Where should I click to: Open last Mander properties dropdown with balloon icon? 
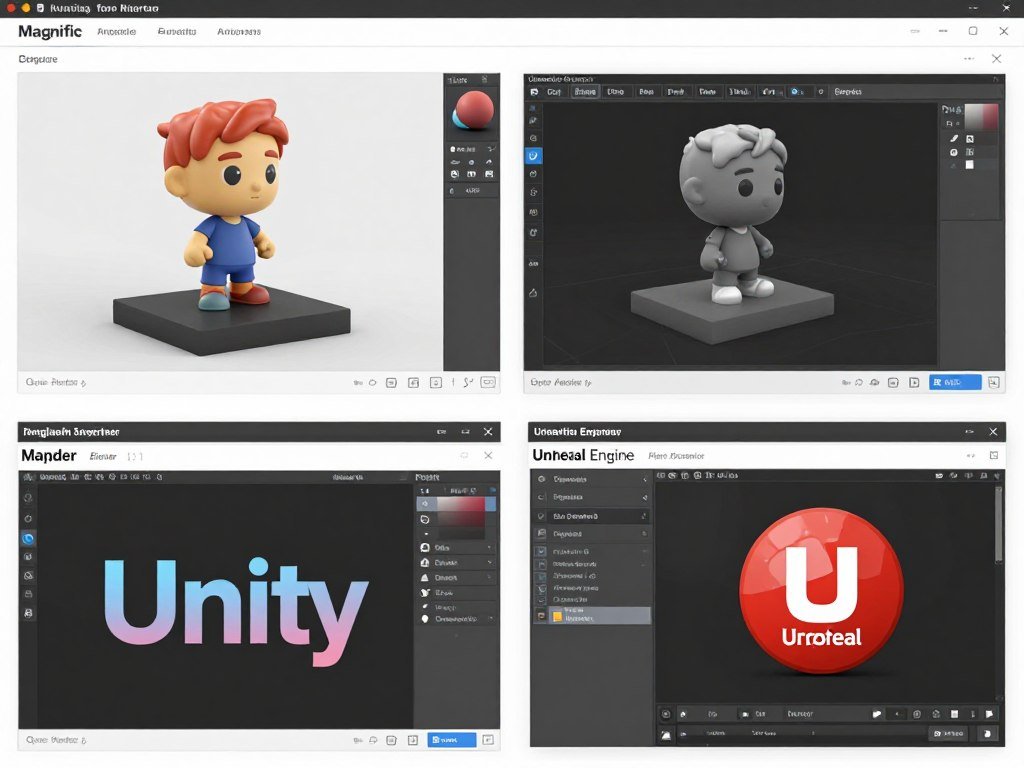(456, 618)
